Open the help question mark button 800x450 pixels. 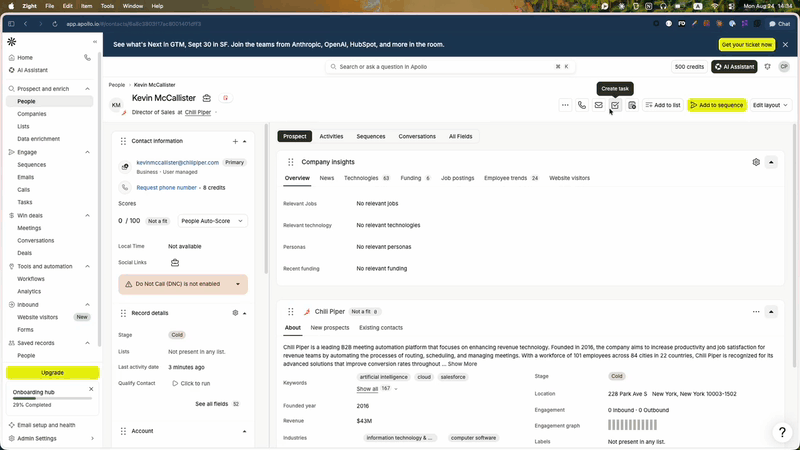tap(782, 432)
